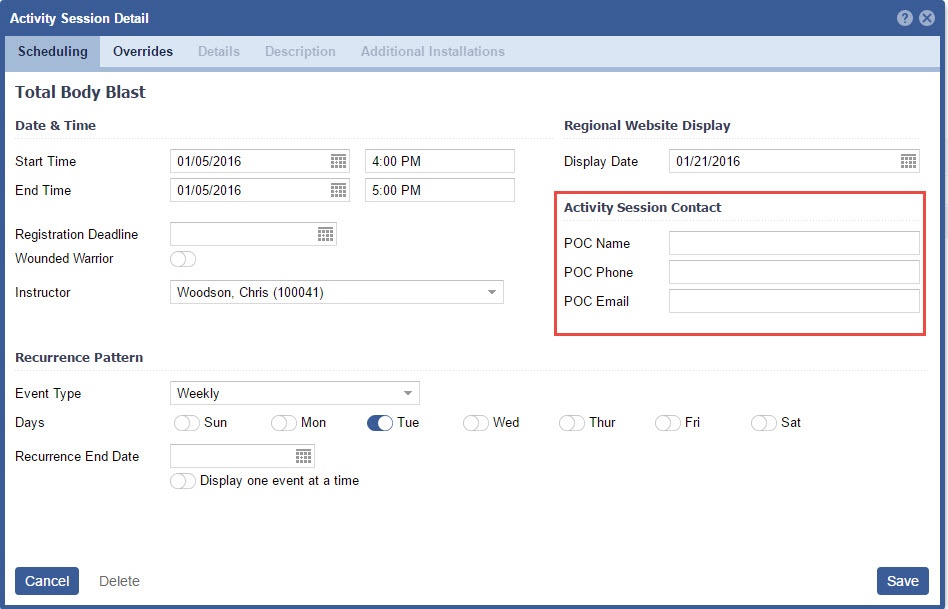Switch to the Overrides tab

click(x=143, y=51)
